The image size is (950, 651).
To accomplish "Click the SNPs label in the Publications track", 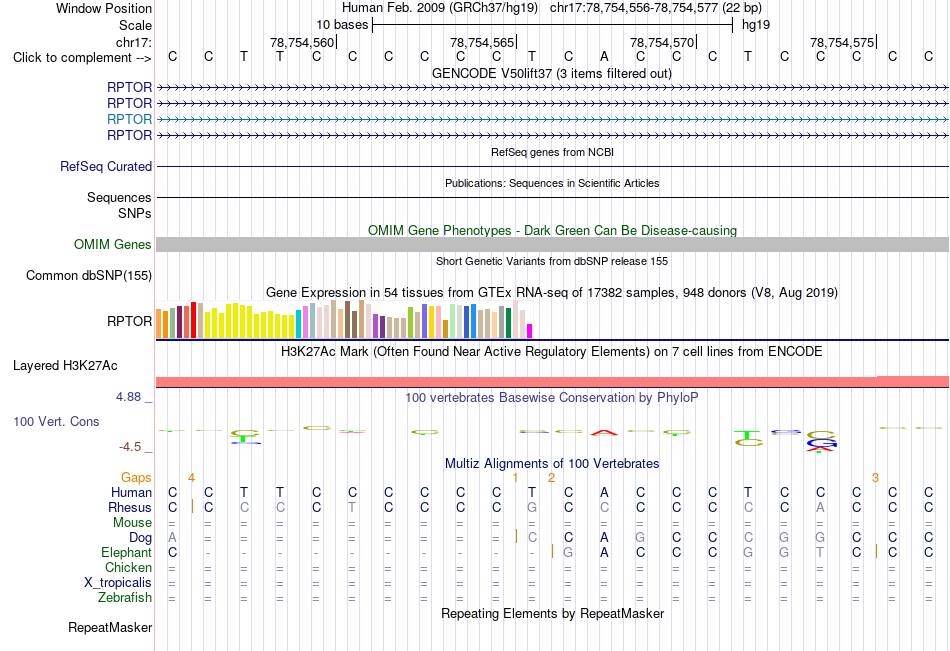I will point(135,213).
